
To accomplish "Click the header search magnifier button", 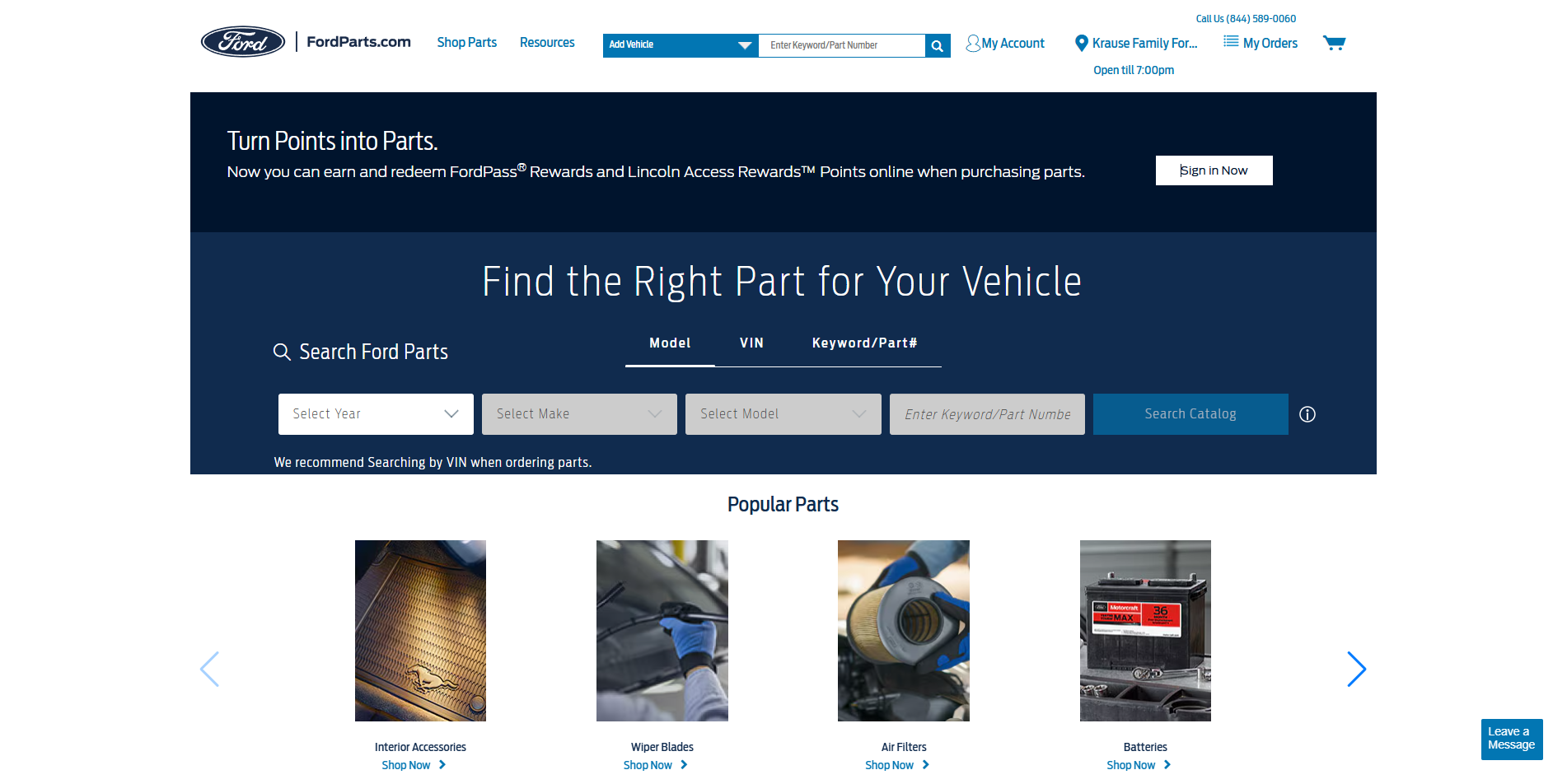I will [x=937, y=46].
